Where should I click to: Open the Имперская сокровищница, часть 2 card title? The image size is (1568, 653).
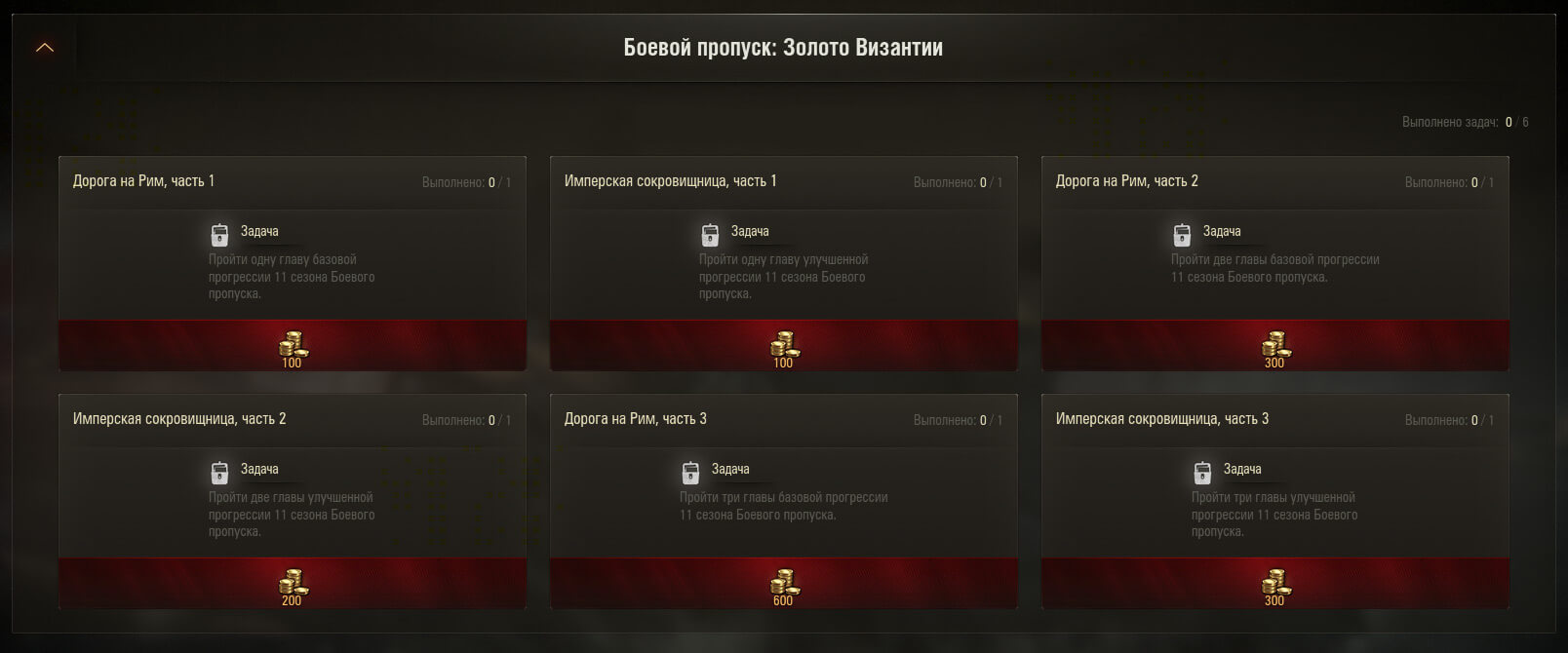pos(179,418)
